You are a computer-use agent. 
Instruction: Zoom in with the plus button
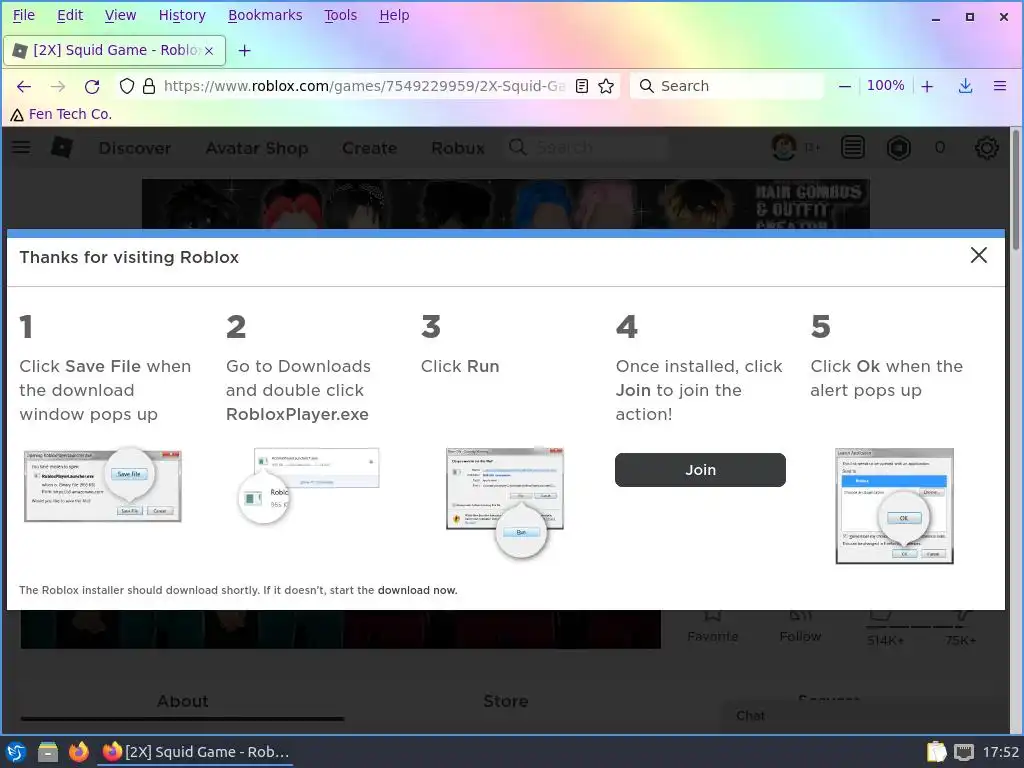927,86
